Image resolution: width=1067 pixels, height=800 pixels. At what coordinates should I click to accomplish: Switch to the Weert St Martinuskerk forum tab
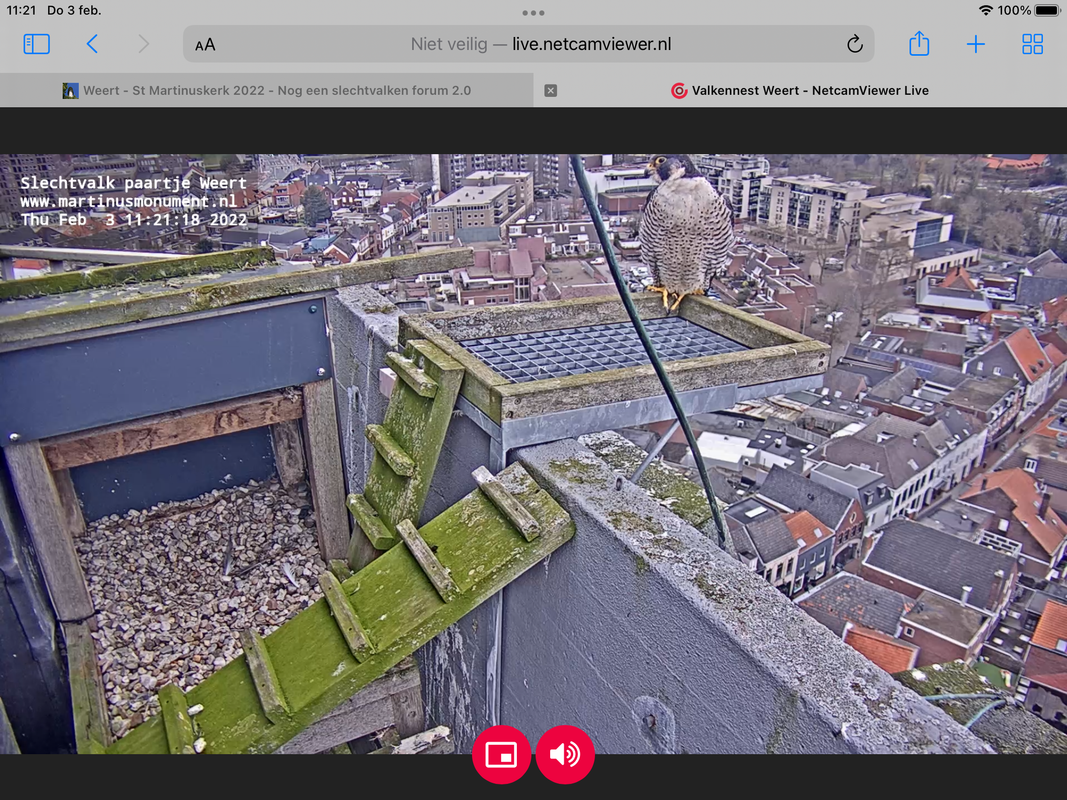(x=267, y=90)
